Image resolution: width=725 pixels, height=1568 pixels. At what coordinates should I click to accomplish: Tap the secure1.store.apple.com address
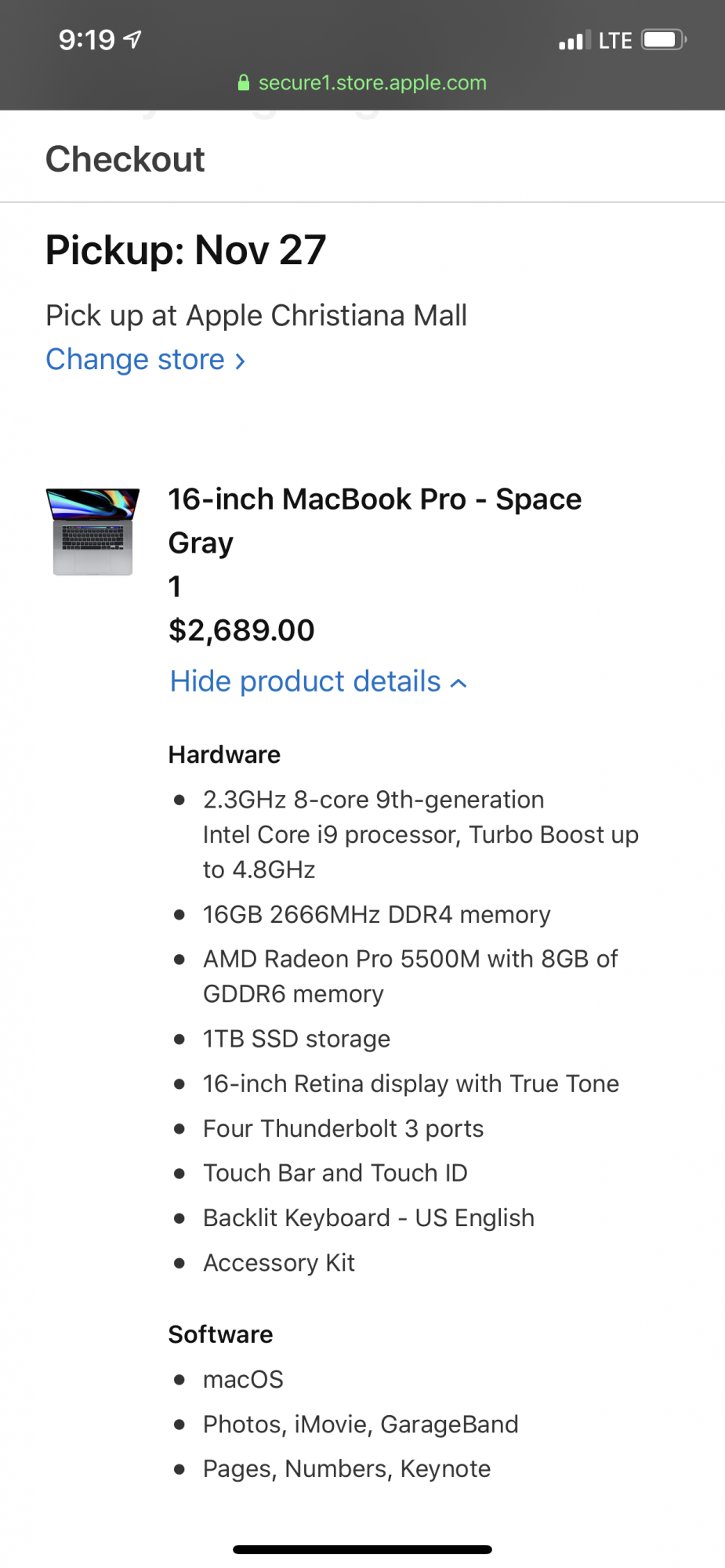click(x=372, y=83)
